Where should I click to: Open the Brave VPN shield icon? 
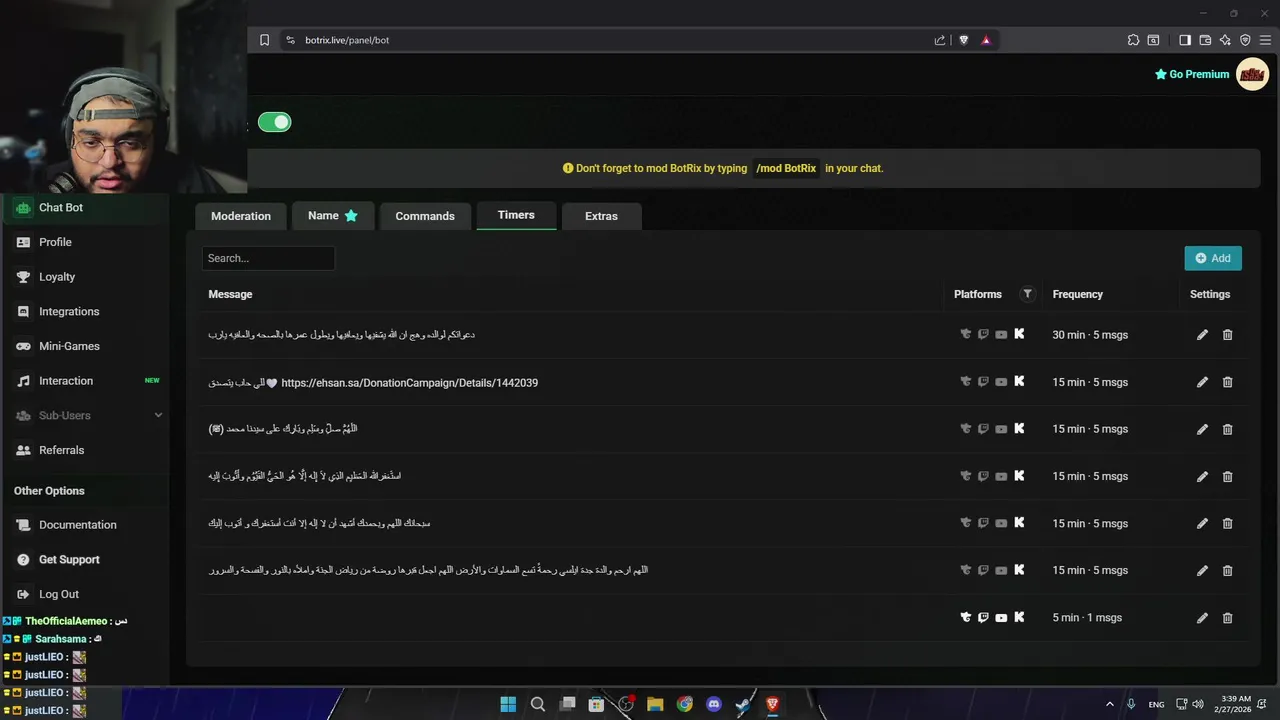[1245, 40]
